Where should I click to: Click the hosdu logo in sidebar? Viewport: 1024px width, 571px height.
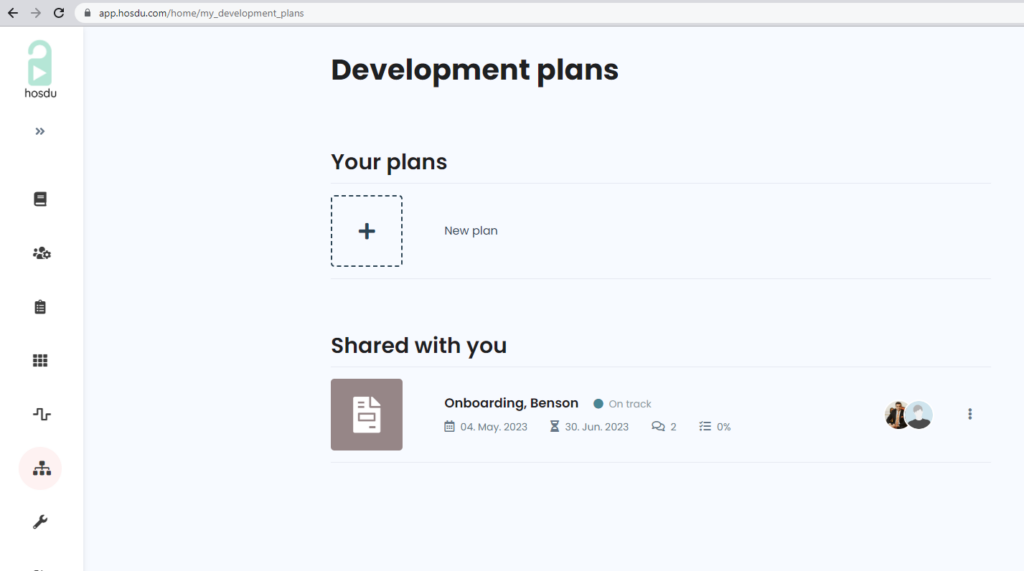coord(40,69)
